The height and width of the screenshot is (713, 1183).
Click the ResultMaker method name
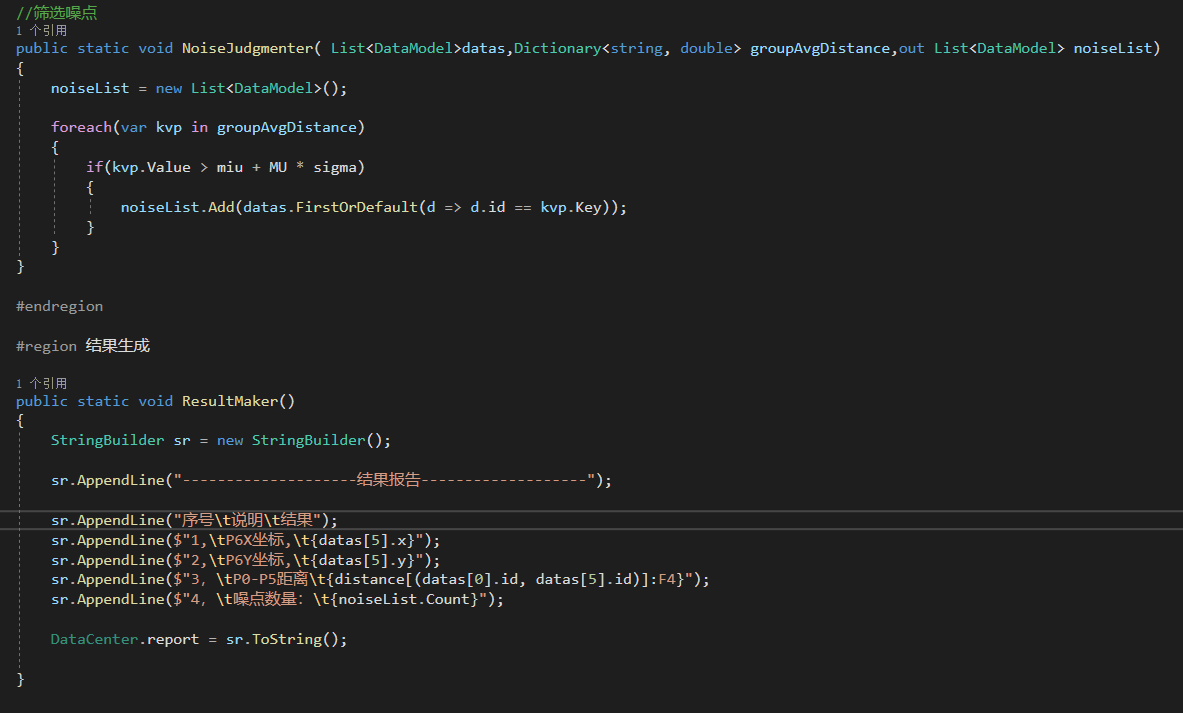(229, 401)
